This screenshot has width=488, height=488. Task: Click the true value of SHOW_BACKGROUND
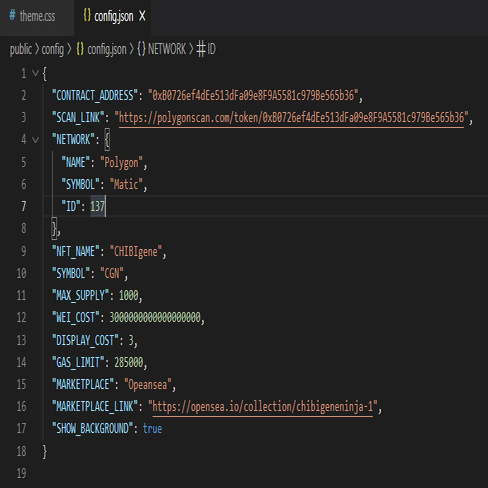pyautogui.click(x=152, y=429)
